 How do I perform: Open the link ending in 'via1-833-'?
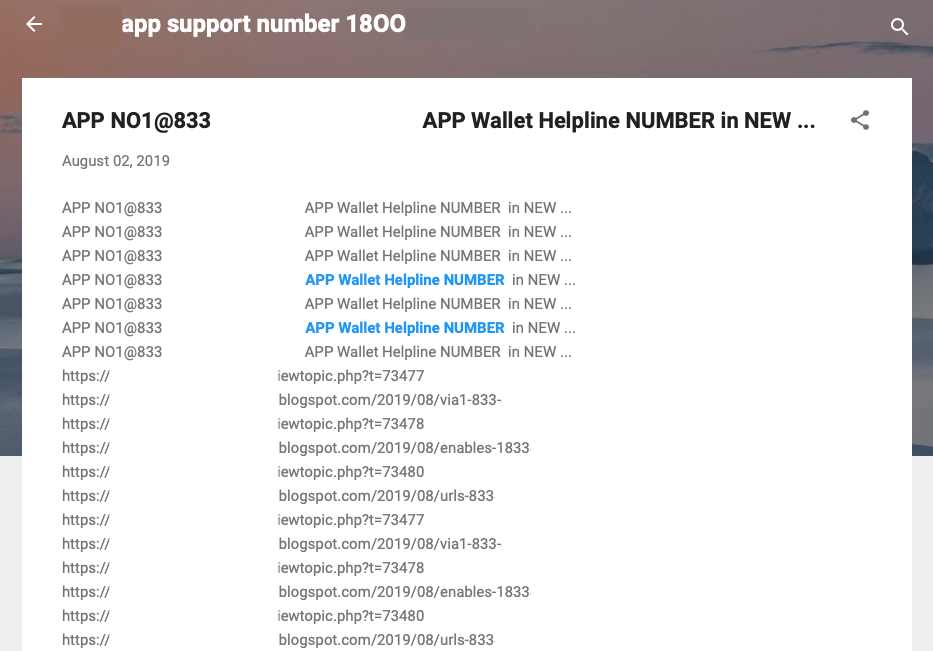click(390, 400)
